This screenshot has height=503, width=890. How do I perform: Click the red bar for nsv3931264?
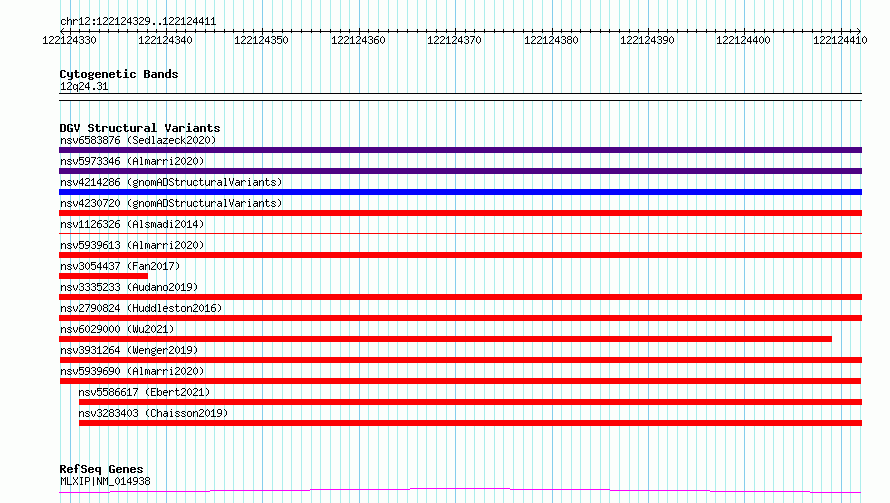[461, 360]
